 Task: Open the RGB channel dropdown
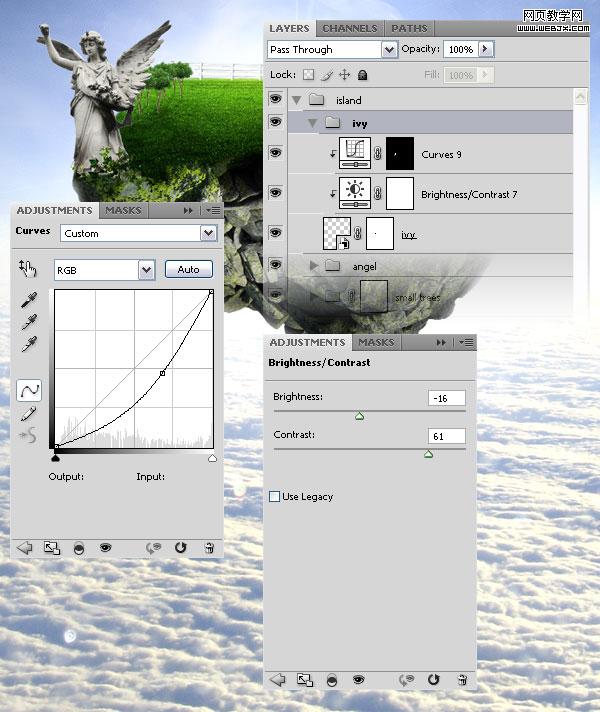146,270
